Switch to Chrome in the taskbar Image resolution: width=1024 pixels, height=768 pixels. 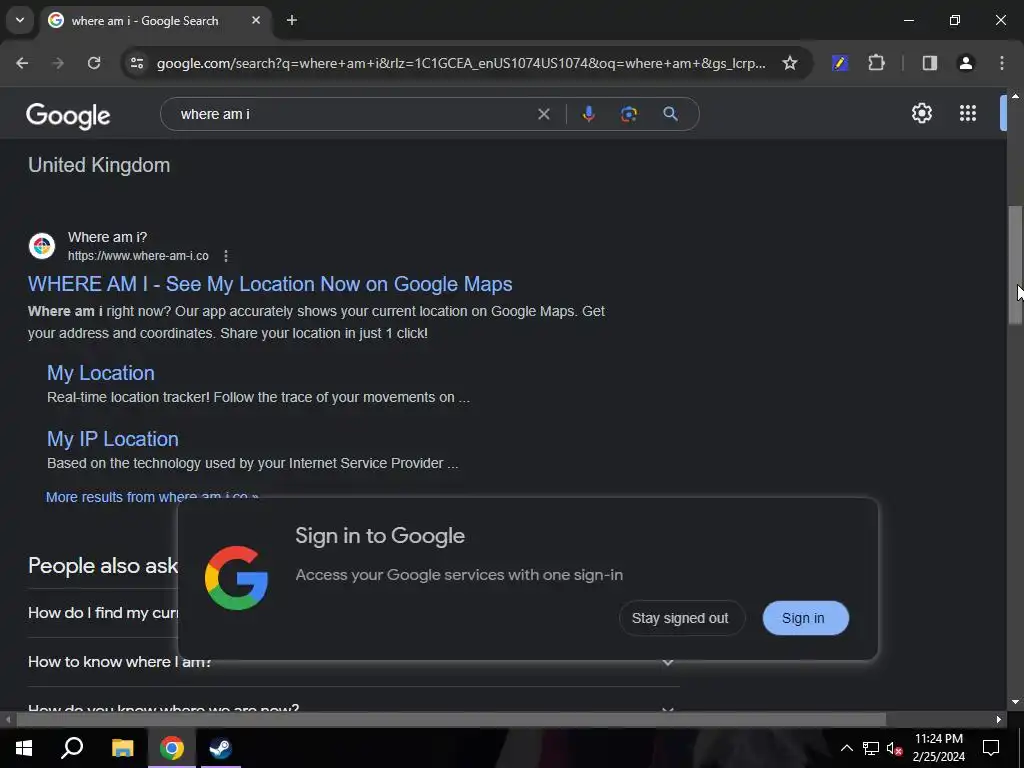pyautogui.click(x=172, y=748)
